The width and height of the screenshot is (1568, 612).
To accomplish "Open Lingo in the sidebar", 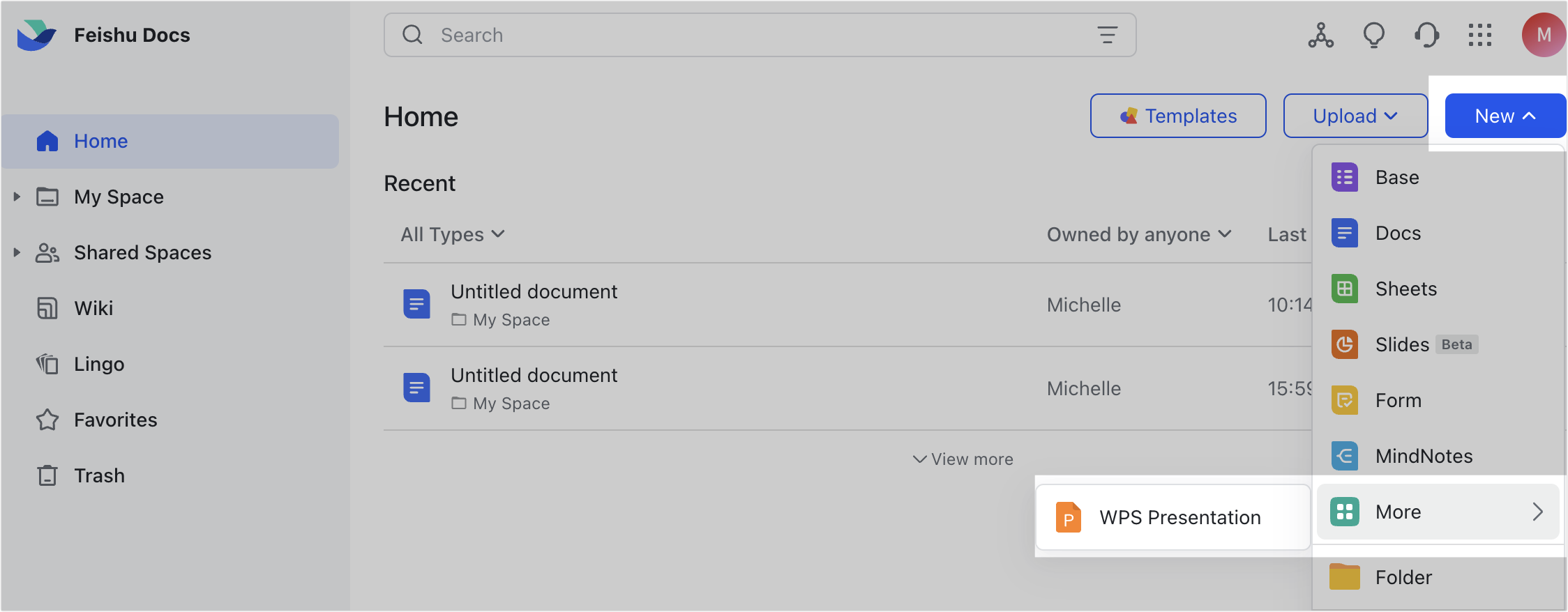I will click(170, 364).
